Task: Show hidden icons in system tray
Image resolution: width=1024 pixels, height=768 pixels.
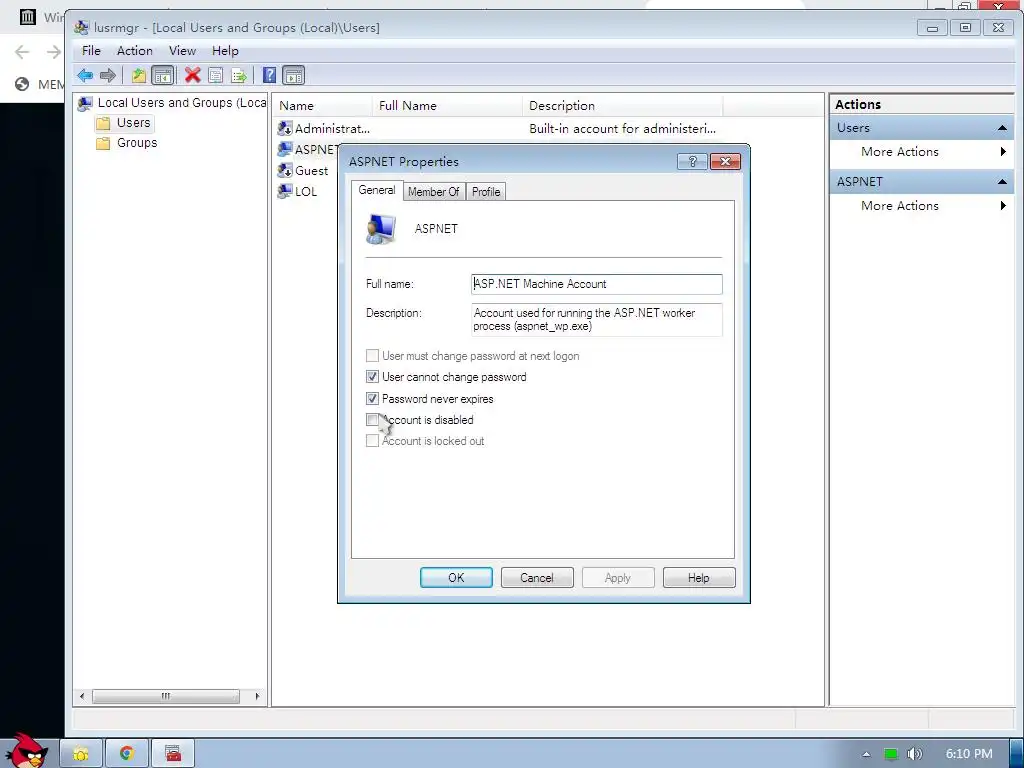Action: pyautogui.click(x=867, y=754)
